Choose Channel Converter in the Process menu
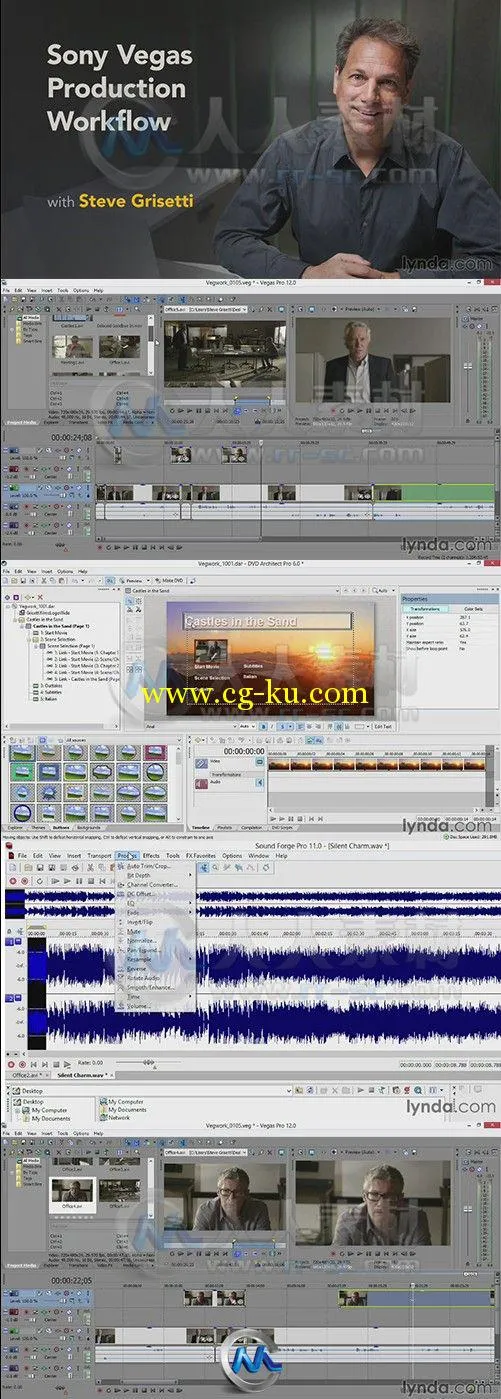 [x=152, y=884]
